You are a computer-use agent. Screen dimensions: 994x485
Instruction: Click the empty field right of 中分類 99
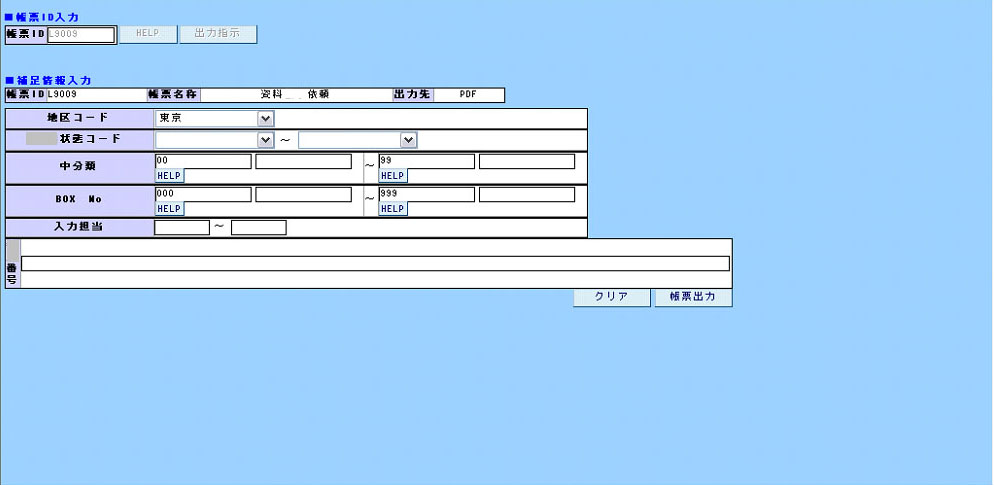tap(527, 161)
